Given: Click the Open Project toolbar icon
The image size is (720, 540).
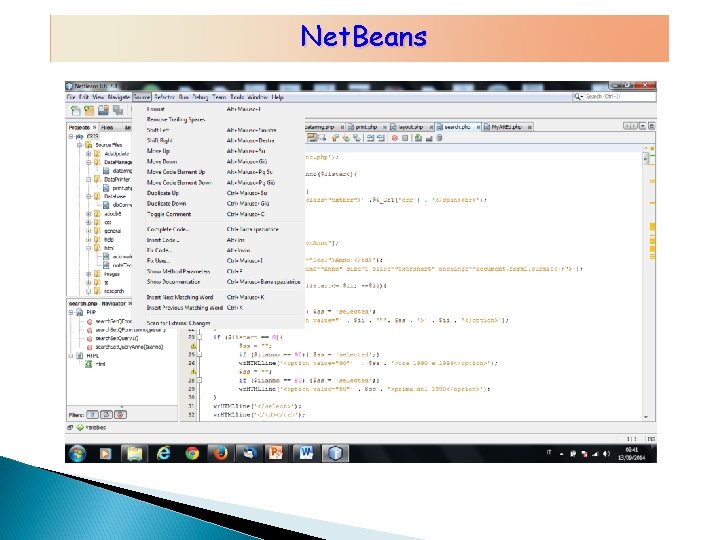Looking at the screenshot, I should [x=103, y=110].
